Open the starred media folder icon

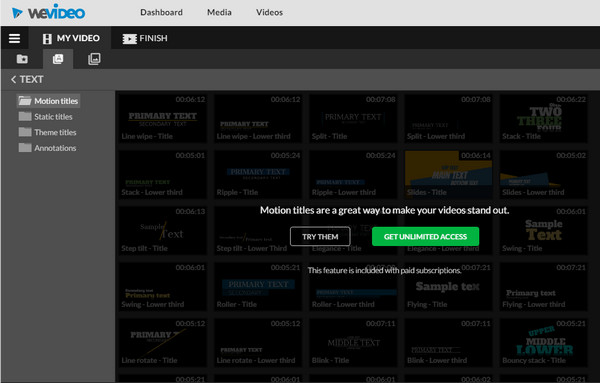(x=22, y=59)
